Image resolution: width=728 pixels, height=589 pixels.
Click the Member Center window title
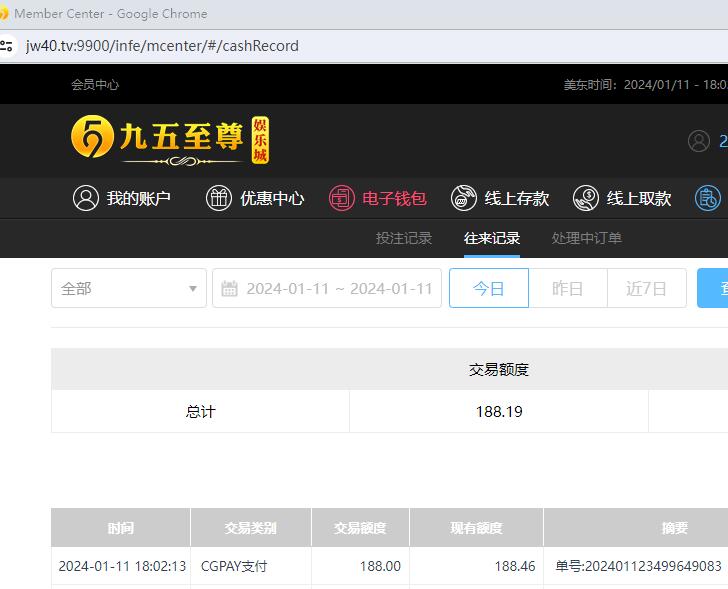(110, 14)
